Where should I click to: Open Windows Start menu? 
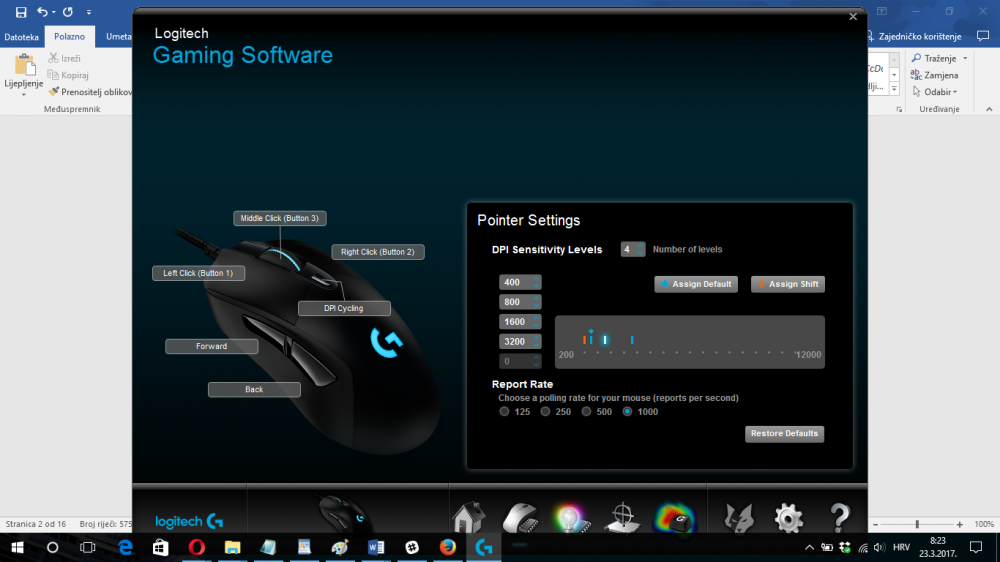17,547
